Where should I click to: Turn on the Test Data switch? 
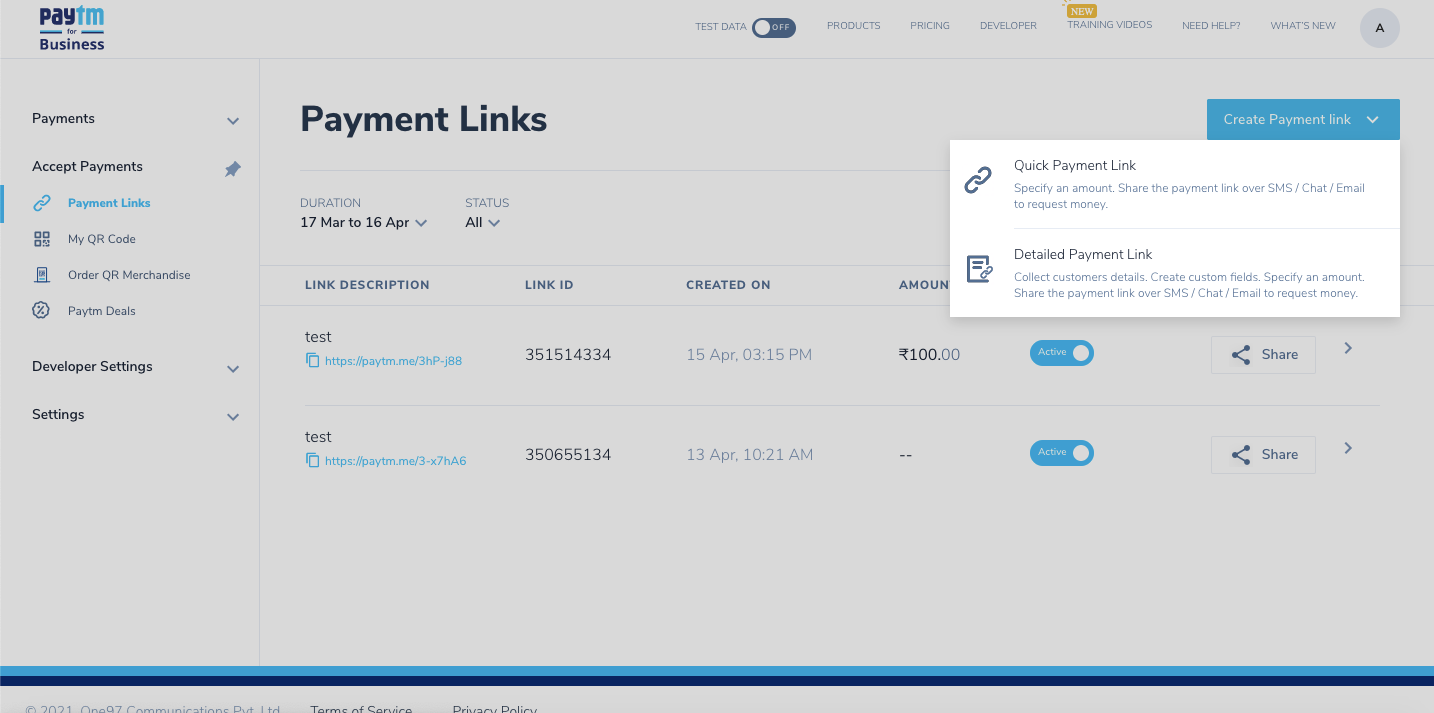(x=773, y=28)
